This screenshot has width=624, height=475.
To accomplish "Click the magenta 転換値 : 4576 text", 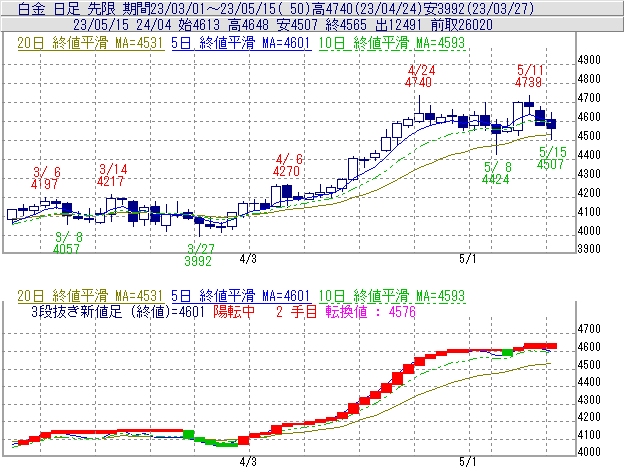I will point(370,312).
